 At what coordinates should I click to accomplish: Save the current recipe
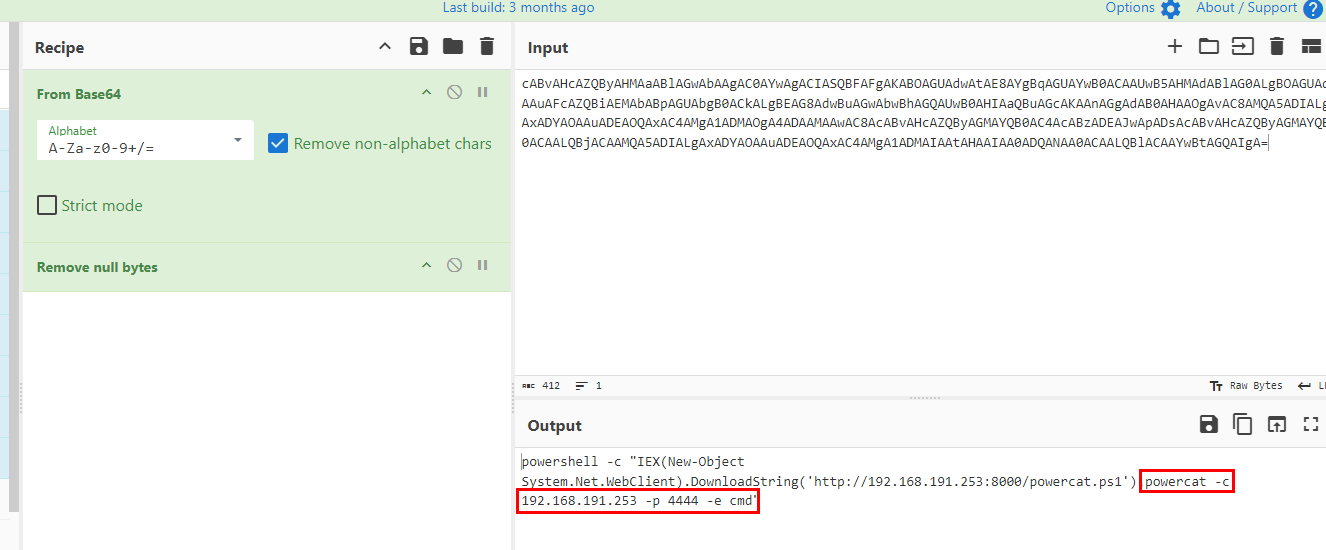click(419, 46)
